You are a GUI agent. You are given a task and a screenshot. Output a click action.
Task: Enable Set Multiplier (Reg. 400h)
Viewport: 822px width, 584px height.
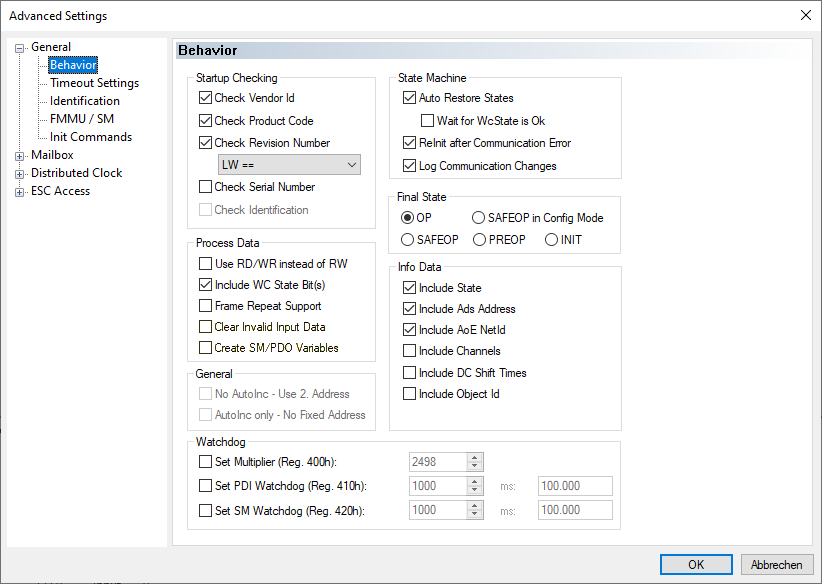click(x=206, y=462)
